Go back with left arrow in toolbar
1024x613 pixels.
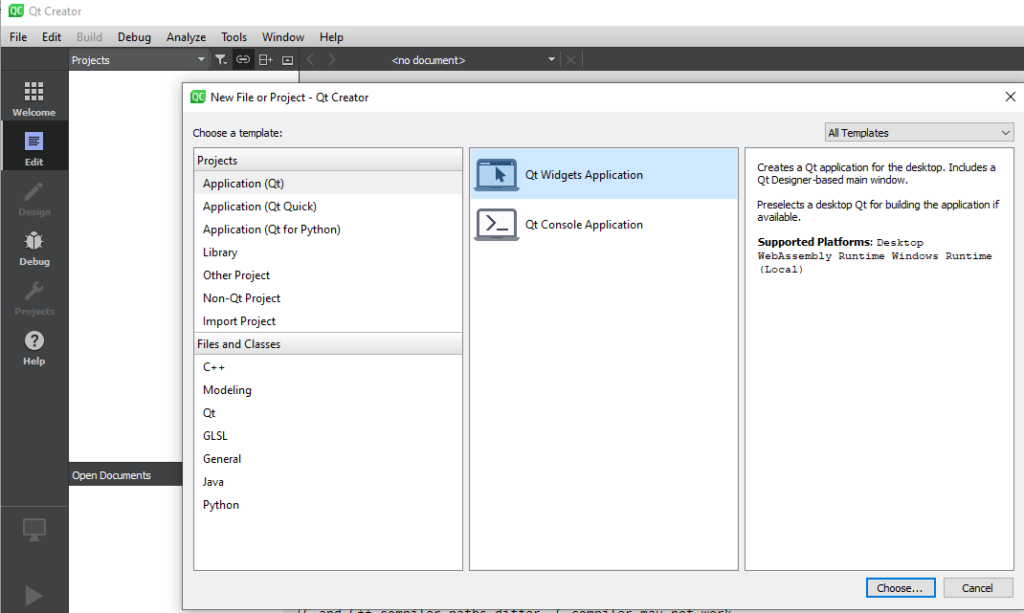310,60
